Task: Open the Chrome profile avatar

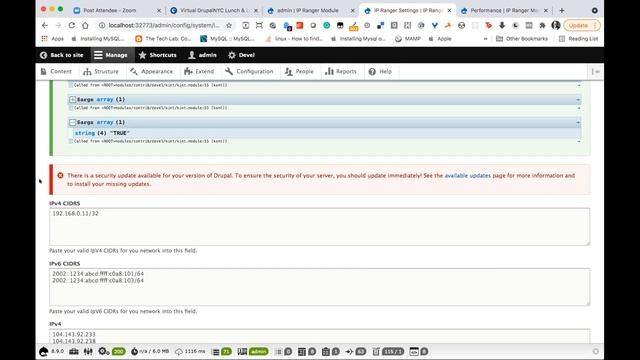Action: pos(556,25)
